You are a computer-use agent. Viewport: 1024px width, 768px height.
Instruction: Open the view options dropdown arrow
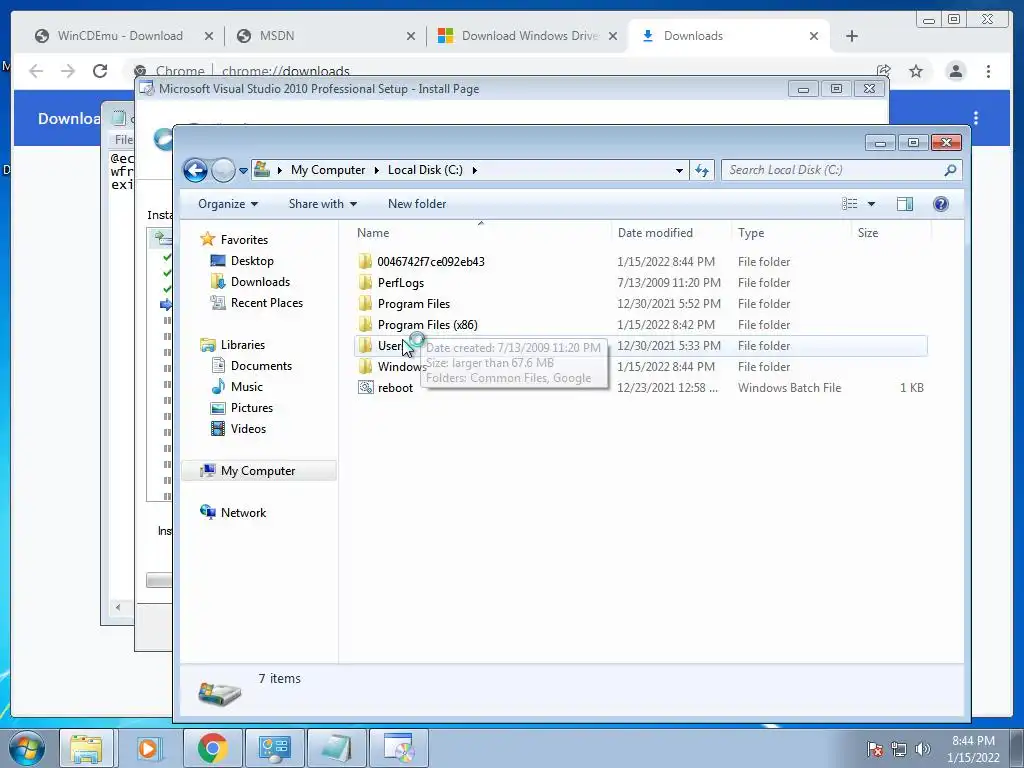pos(871,204)
